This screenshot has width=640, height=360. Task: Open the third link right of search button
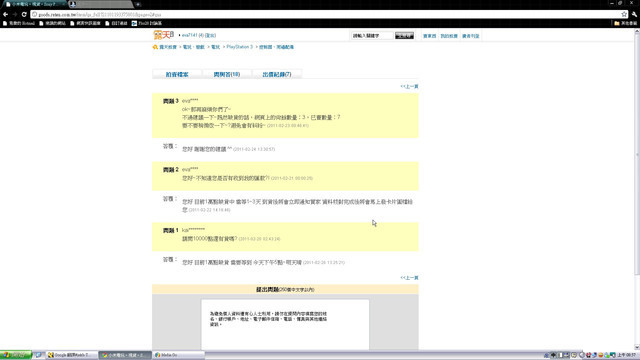tap(471, 36)
